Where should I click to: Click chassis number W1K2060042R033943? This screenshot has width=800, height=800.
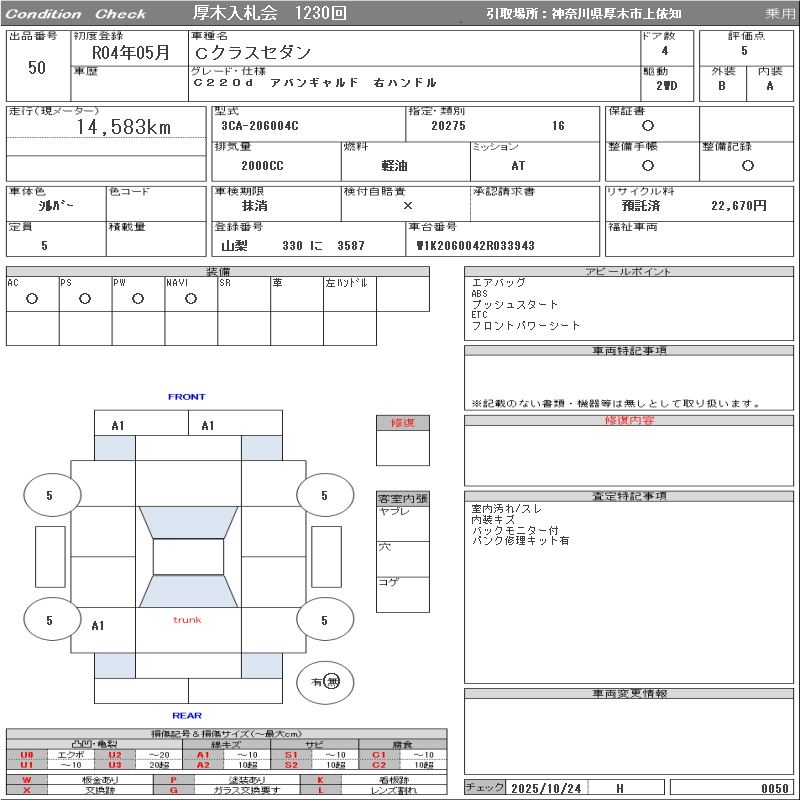click(x=475, y=245)
